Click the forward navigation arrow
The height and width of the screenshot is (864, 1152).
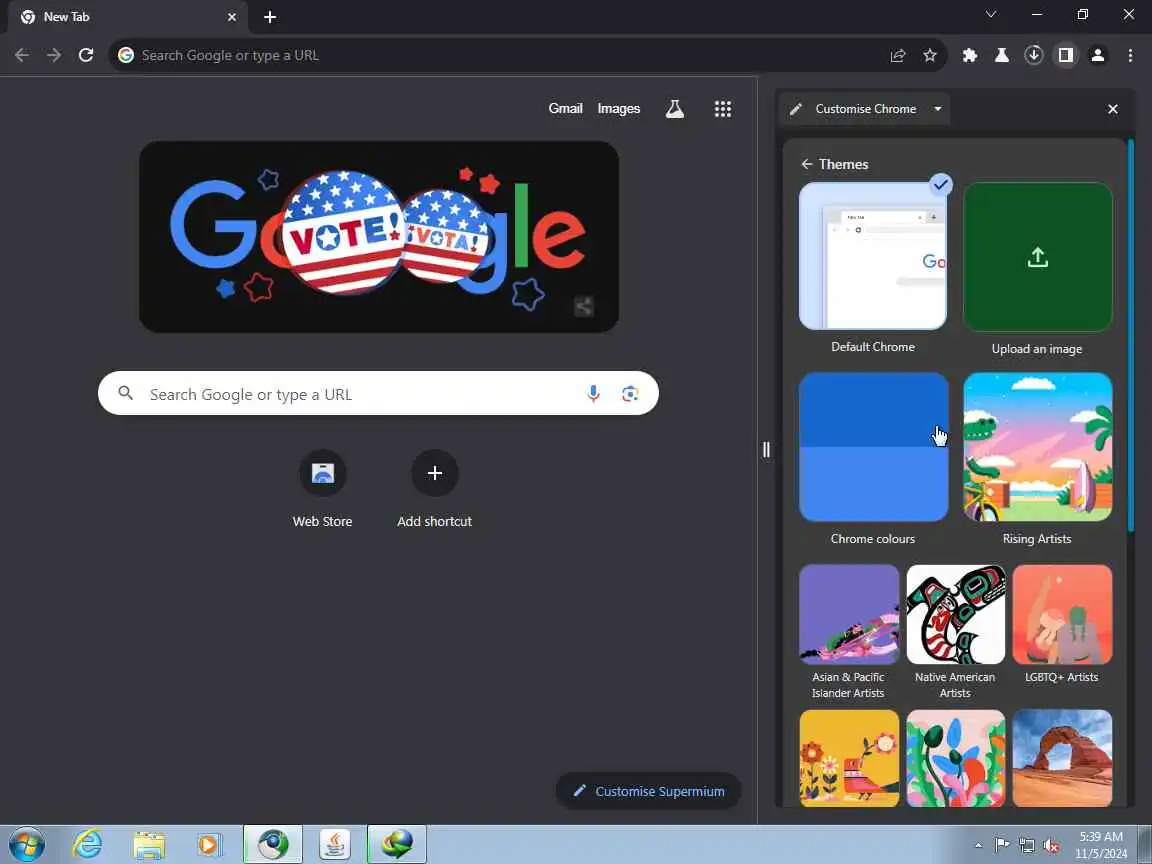[x=54, y=55]
